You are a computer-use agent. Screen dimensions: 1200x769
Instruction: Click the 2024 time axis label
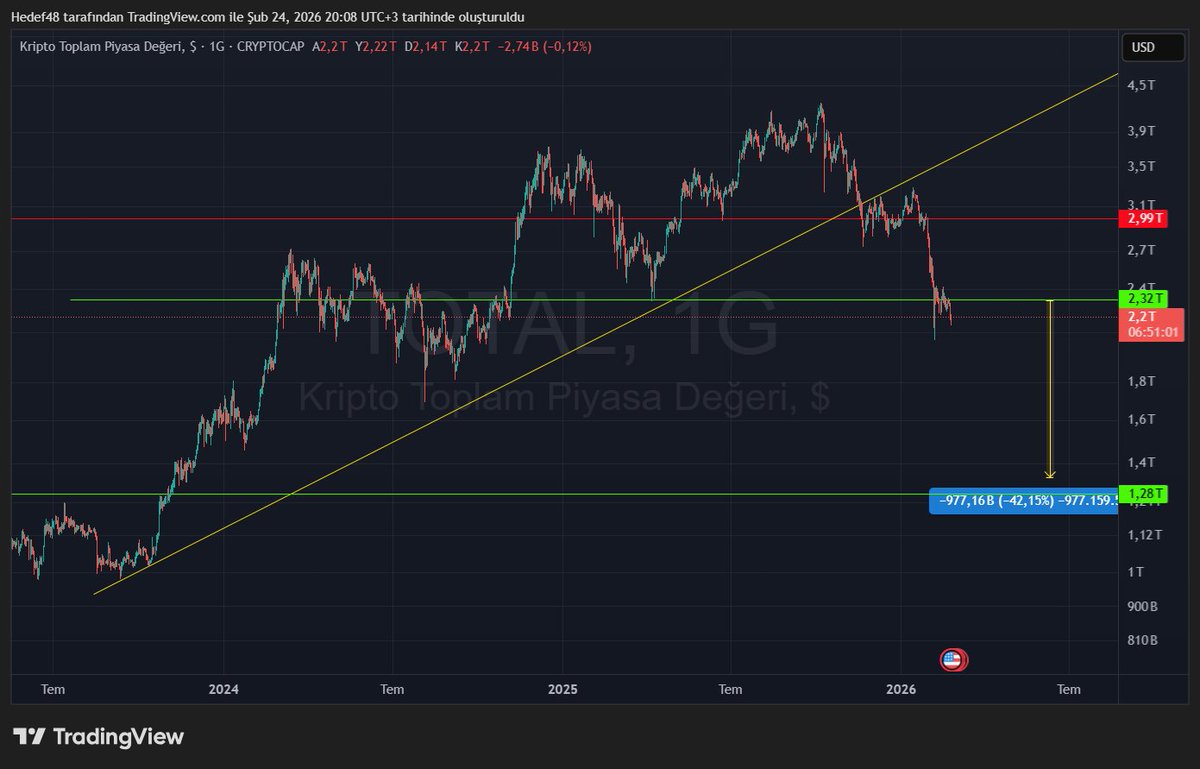pyautogui.click(x=223, y=689)
